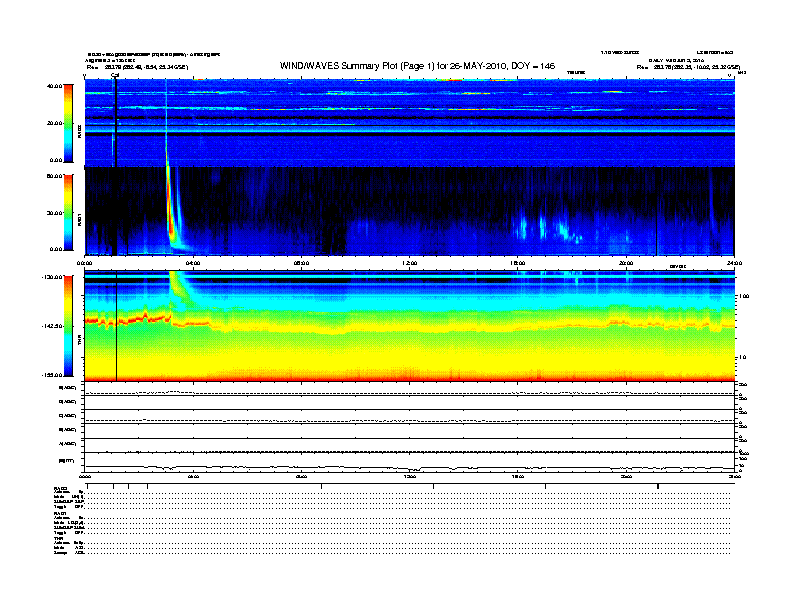Click the RAD1 status table heading
Image resolution: width=792 pixels, height=612 pixels.
61,514
